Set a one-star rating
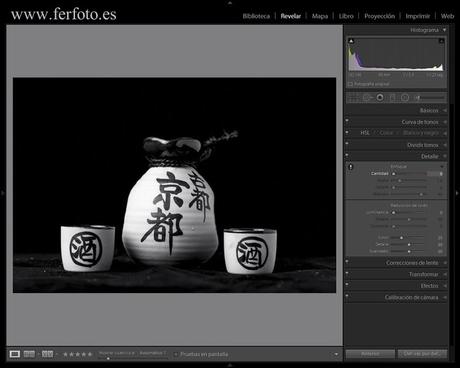 click(x=65, y=354)
